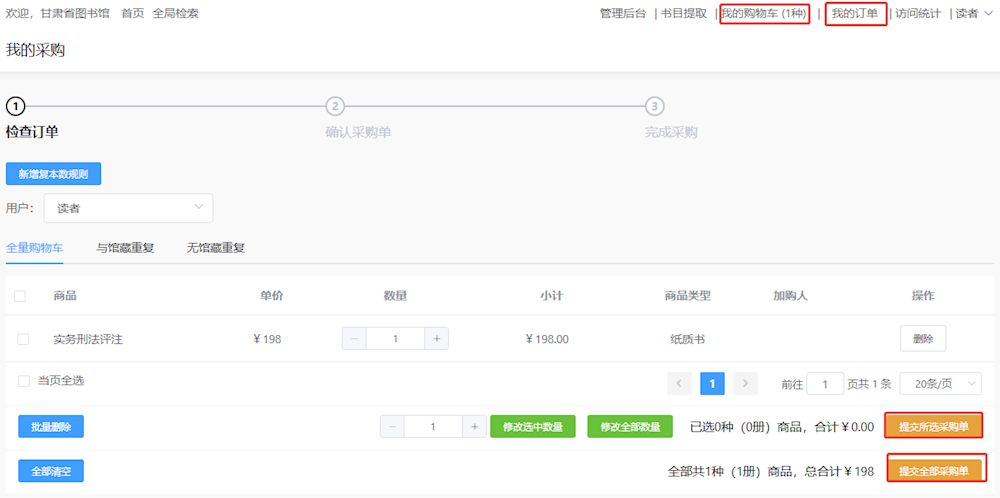The image size is (1000, 498).
Task: Click step 2 circle 确认采购单
Action: (335, 106)
